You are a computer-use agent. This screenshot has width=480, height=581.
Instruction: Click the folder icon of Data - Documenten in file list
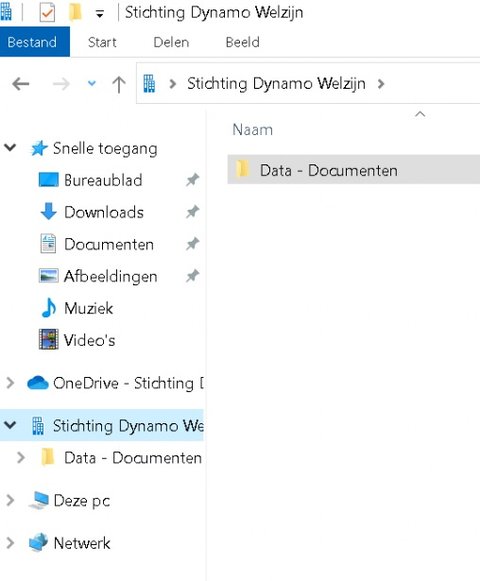(x=243, y=169)
